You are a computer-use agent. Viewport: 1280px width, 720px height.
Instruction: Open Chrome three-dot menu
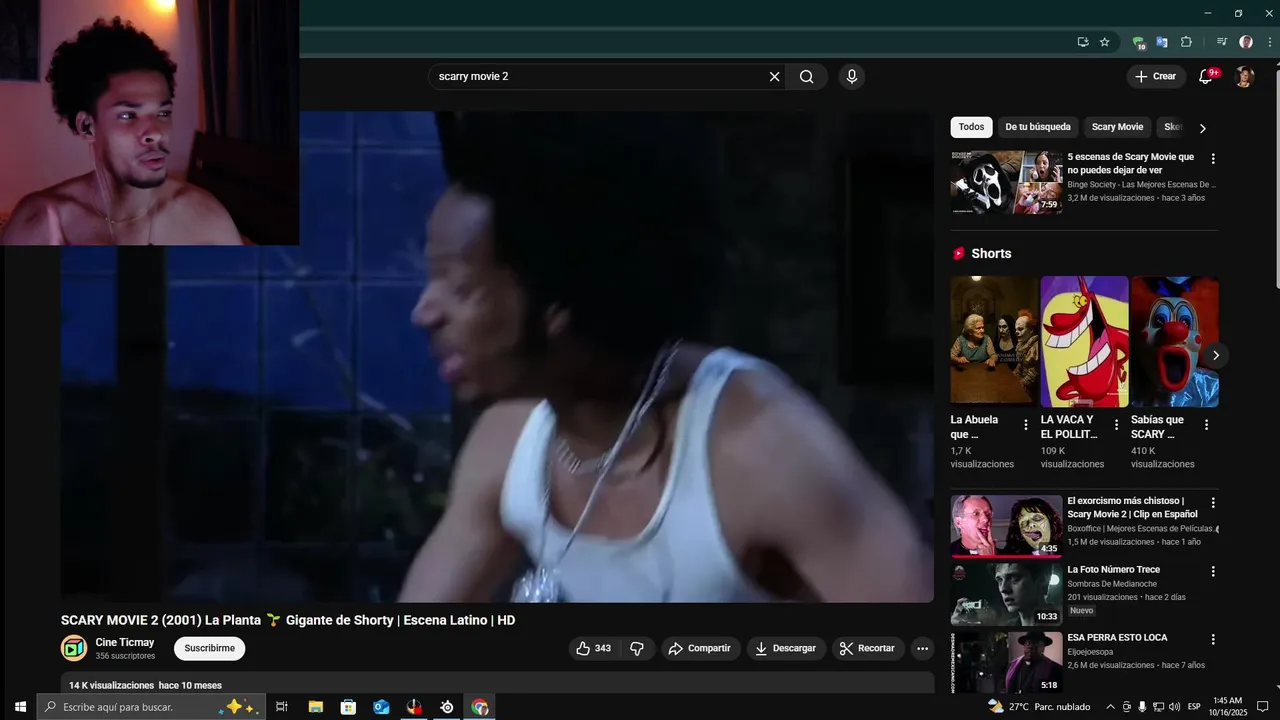1269,42
